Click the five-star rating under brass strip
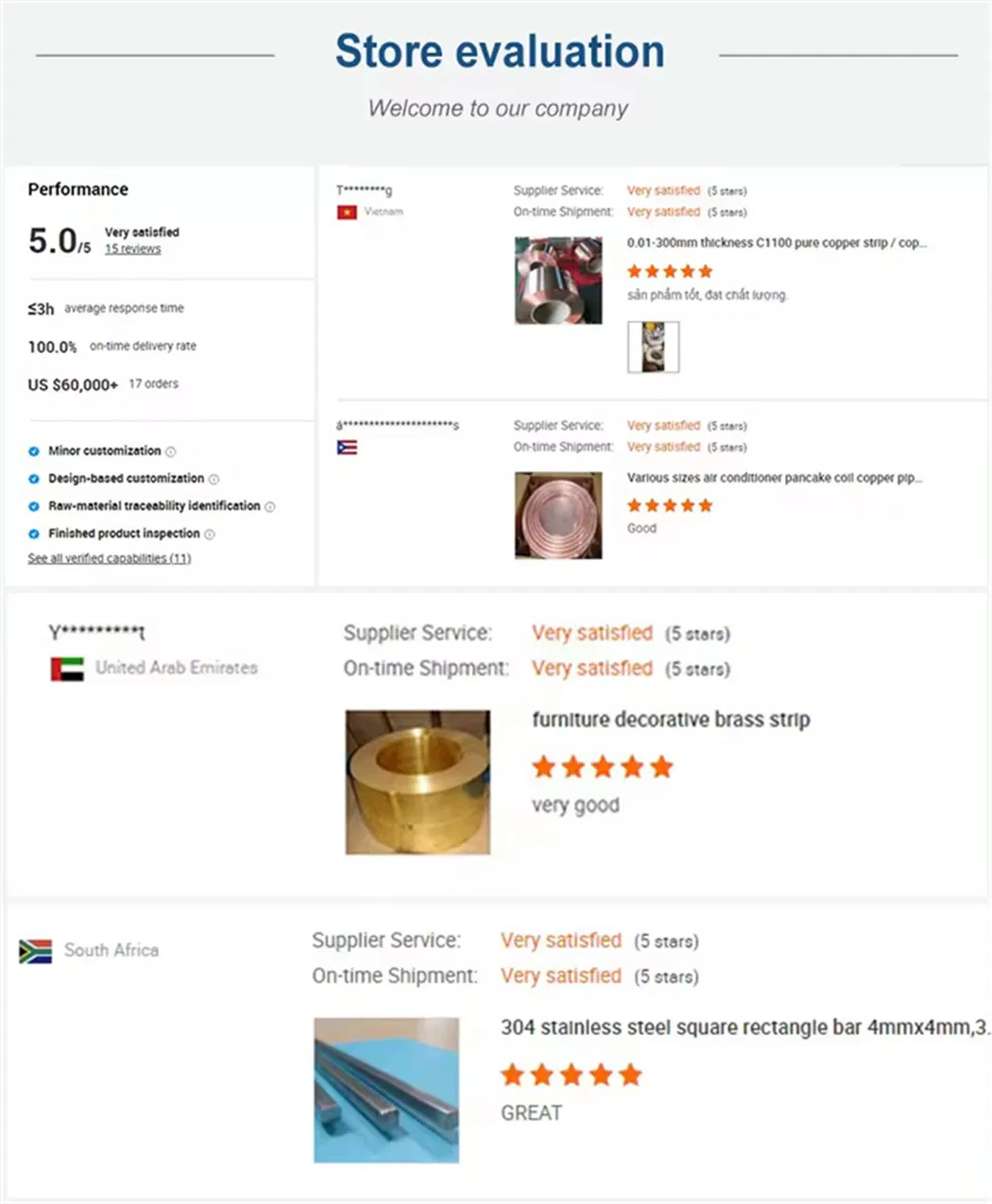992x1204 pixels. 602,768
